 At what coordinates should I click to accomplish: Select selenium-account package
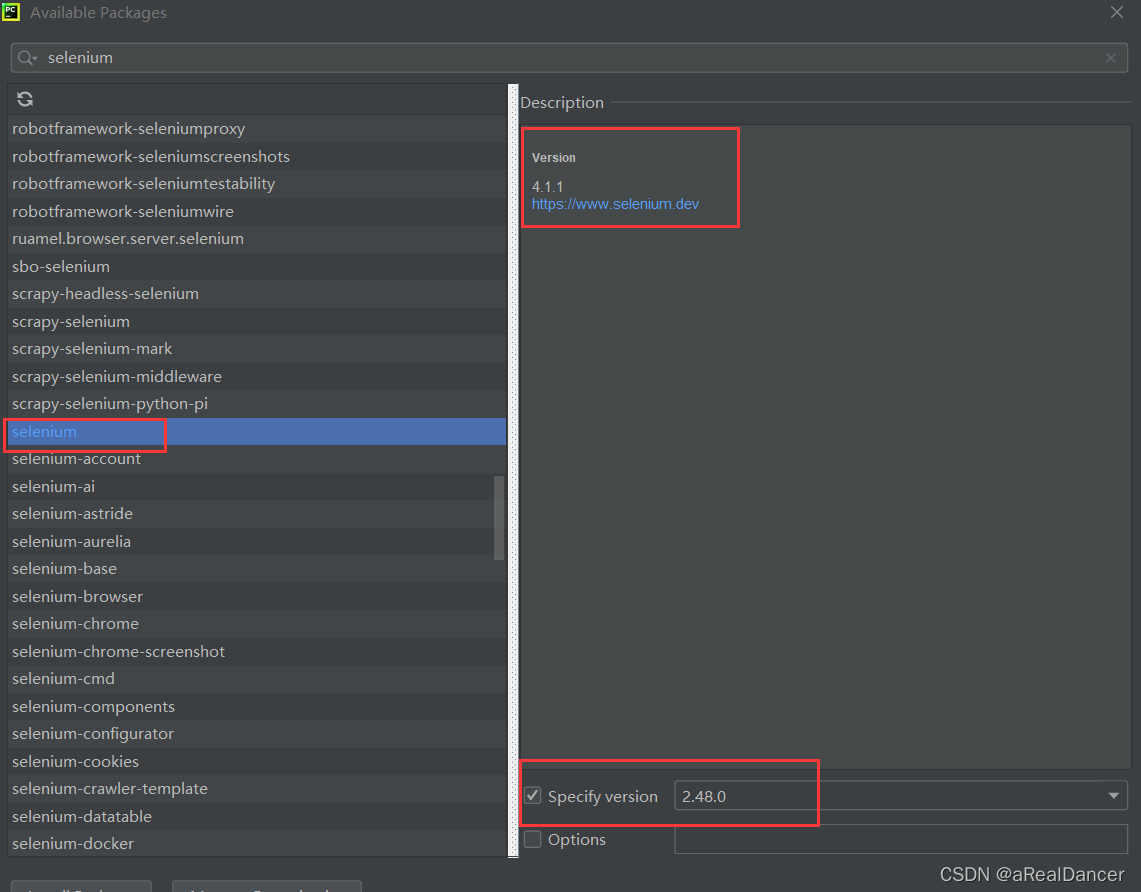click(x=257, y=459)
